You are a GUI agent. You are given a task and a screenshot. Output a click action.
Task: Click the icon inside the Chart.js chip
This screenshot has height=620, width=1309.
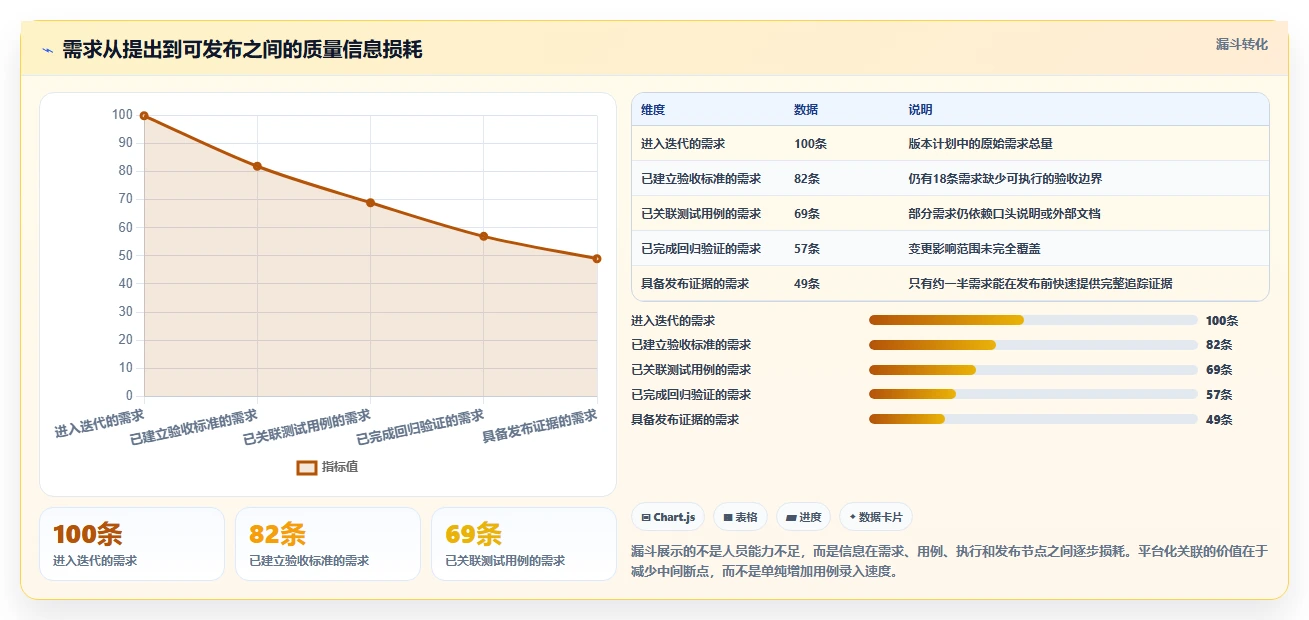[646, 517]
